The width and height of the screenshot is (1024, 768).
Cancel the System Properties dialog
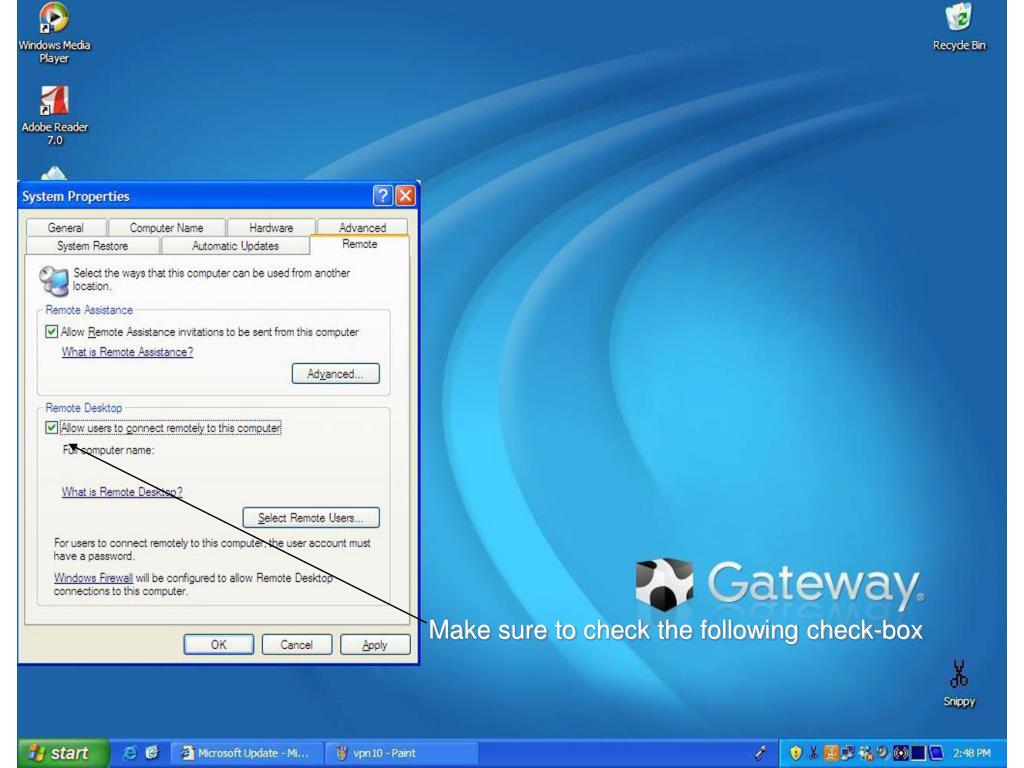[x=296, y=645]
